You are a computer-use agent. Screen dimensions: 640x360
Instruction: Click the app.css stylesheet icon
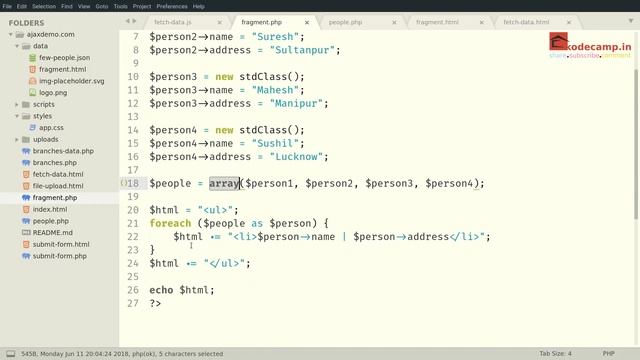(x=32, y=128)
